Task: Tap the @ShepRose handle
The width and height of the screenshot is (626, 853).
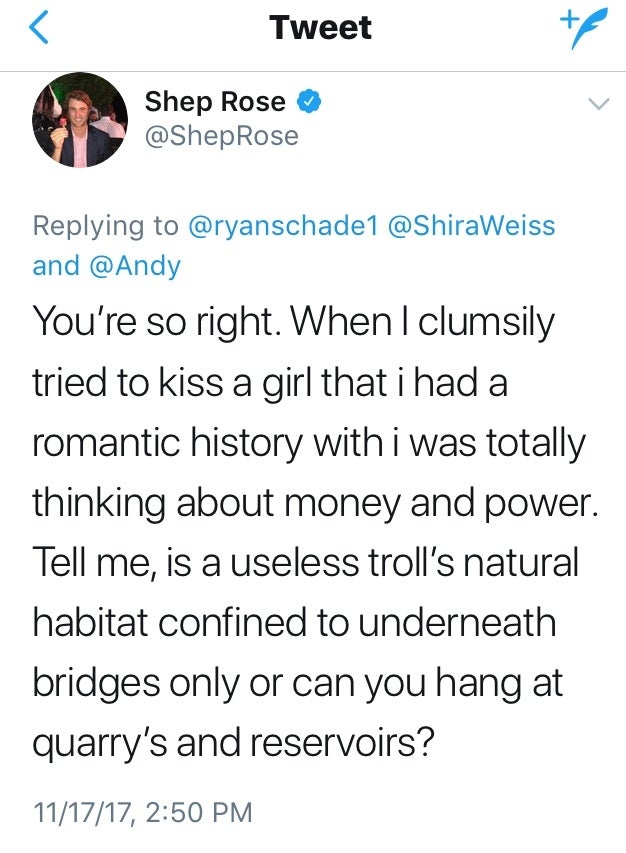Action: click(221, 136)
